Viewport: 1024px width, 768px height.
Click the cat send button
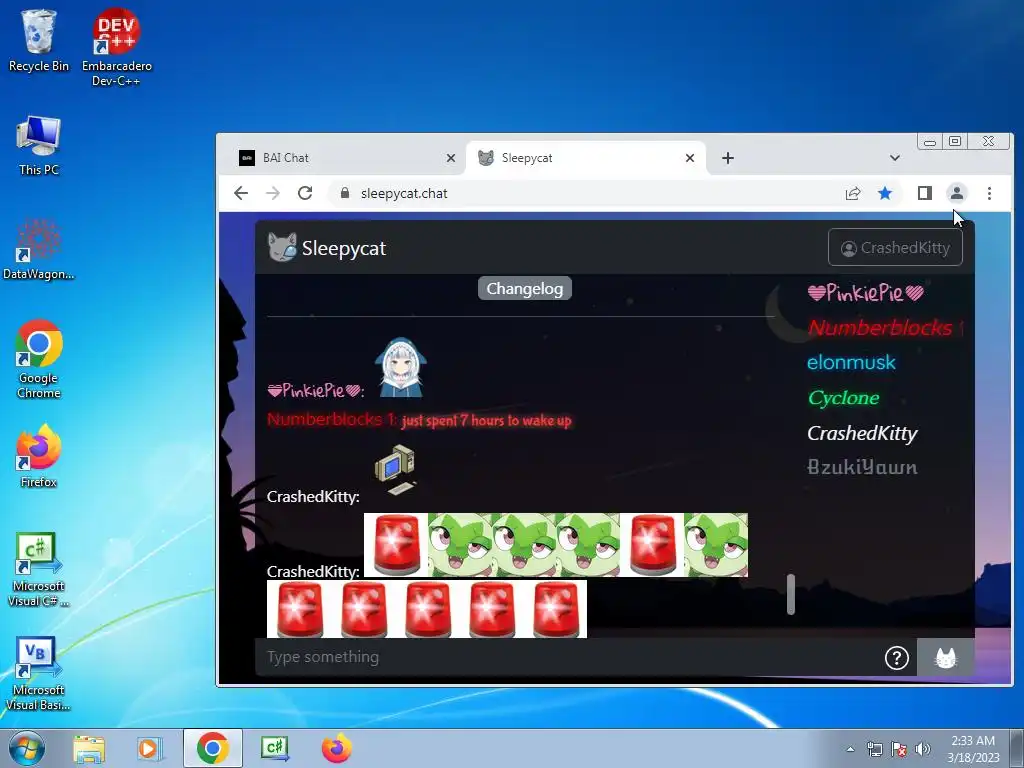(946, 658)
